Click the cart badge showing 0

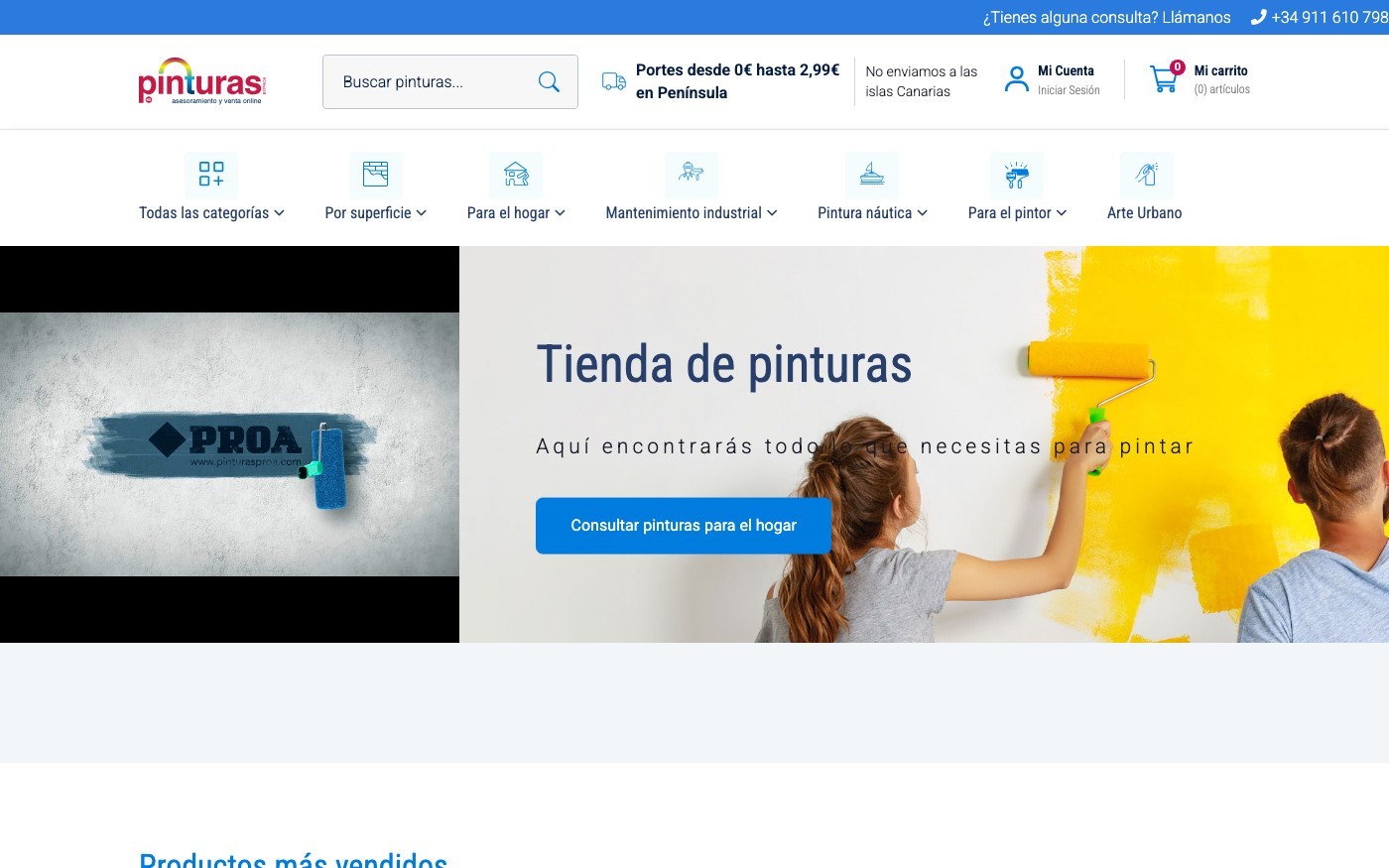point(1177,67)
